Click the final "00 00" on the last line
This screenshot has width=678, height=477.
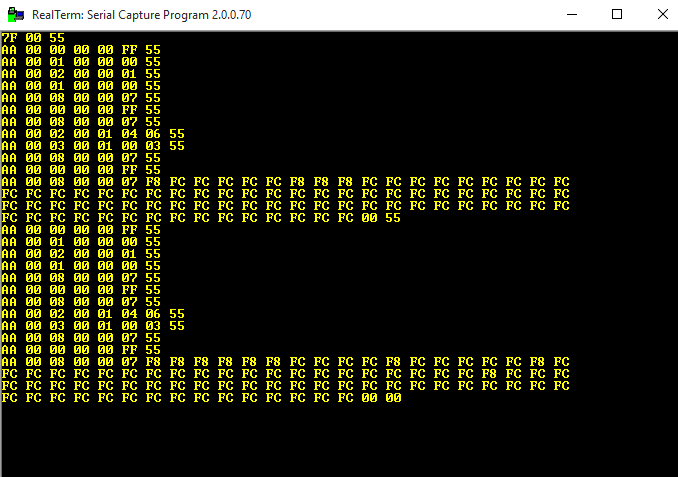(381, 398)
